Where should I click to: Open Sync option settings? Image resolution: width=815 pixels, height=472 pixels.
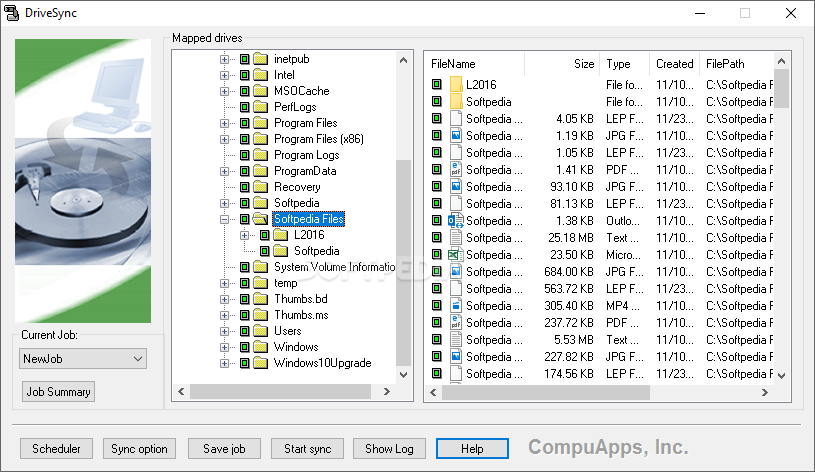[x=139, y=449]
